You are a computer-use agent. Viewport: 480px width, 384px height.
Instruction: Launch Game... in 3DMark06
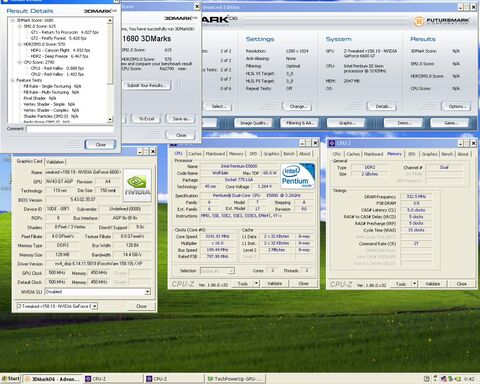(450, 123)
